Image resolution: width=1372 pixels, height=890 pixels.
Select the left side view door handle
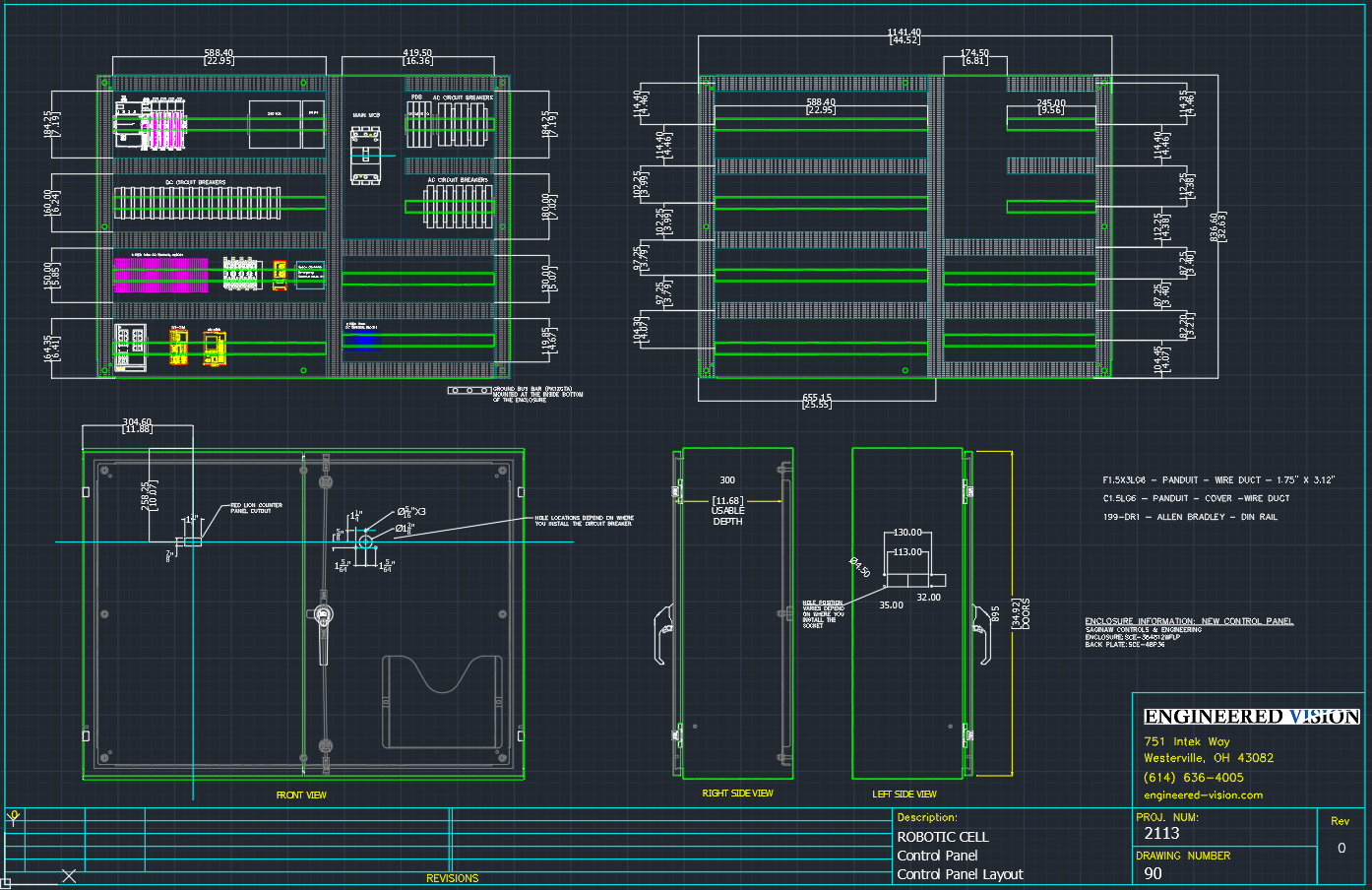[980, 632]
